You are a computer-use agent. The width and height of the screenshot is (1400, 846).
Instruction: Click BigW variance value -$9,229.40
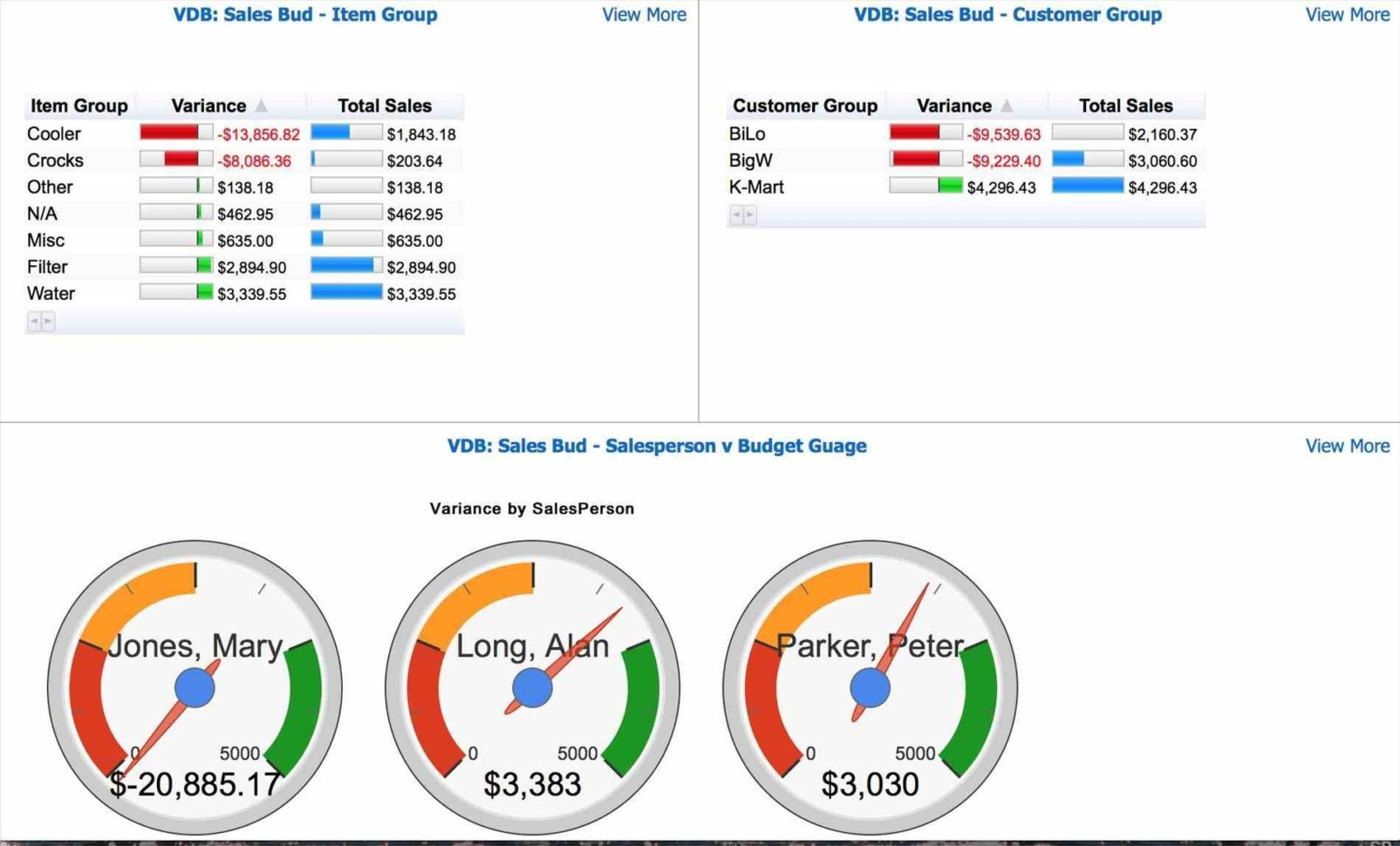[1003, 161]
